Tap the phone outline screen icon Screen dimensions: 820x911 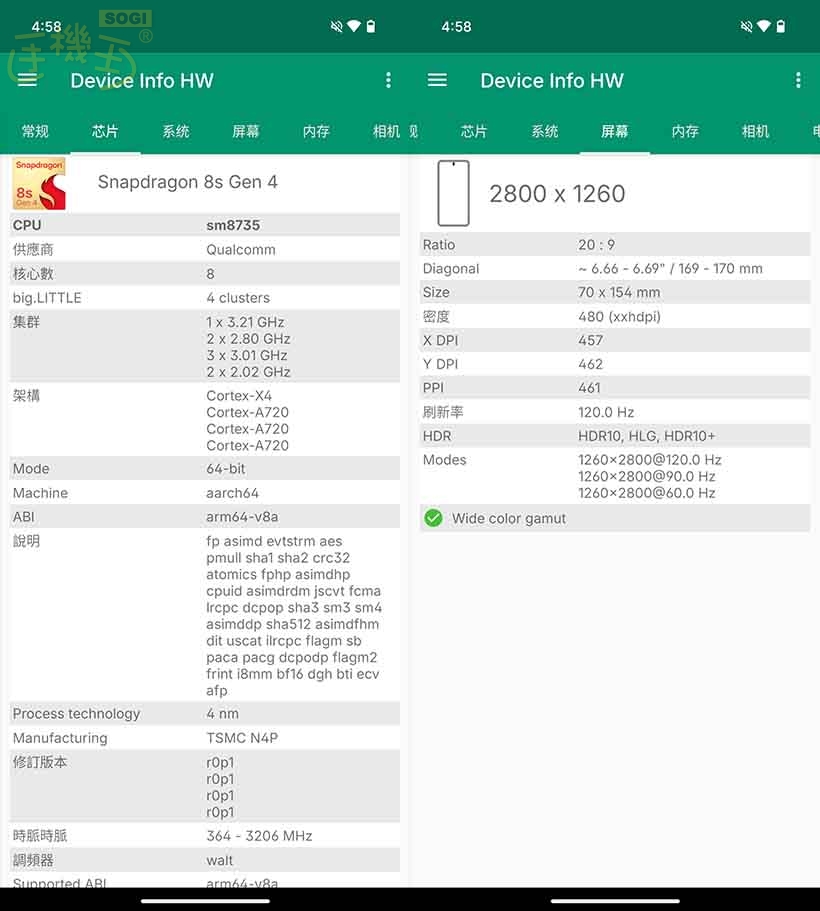coord(453,193)
